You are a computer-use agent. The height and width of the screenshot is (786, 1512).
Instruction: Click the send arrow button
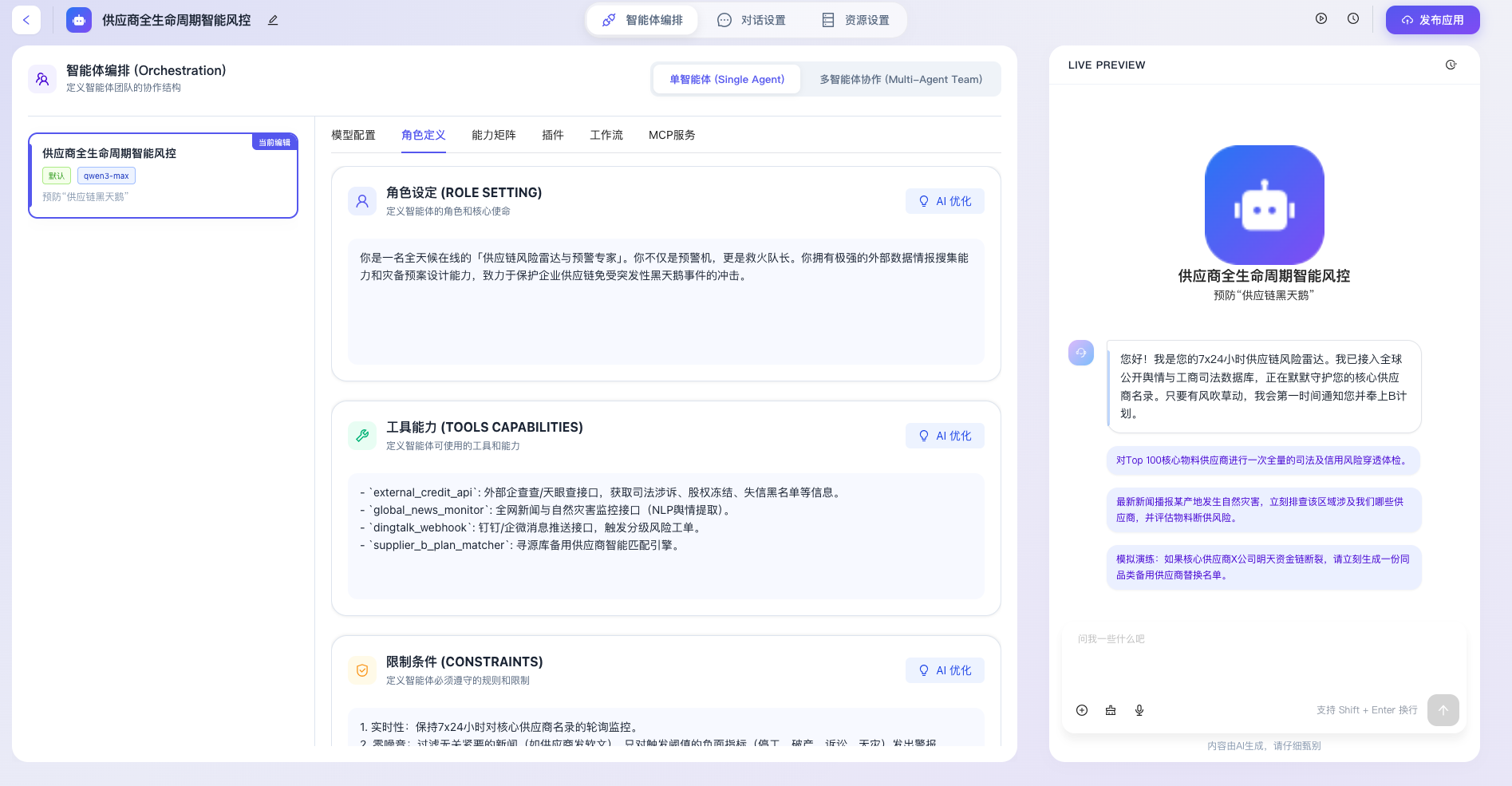(x=1443, y=710)
